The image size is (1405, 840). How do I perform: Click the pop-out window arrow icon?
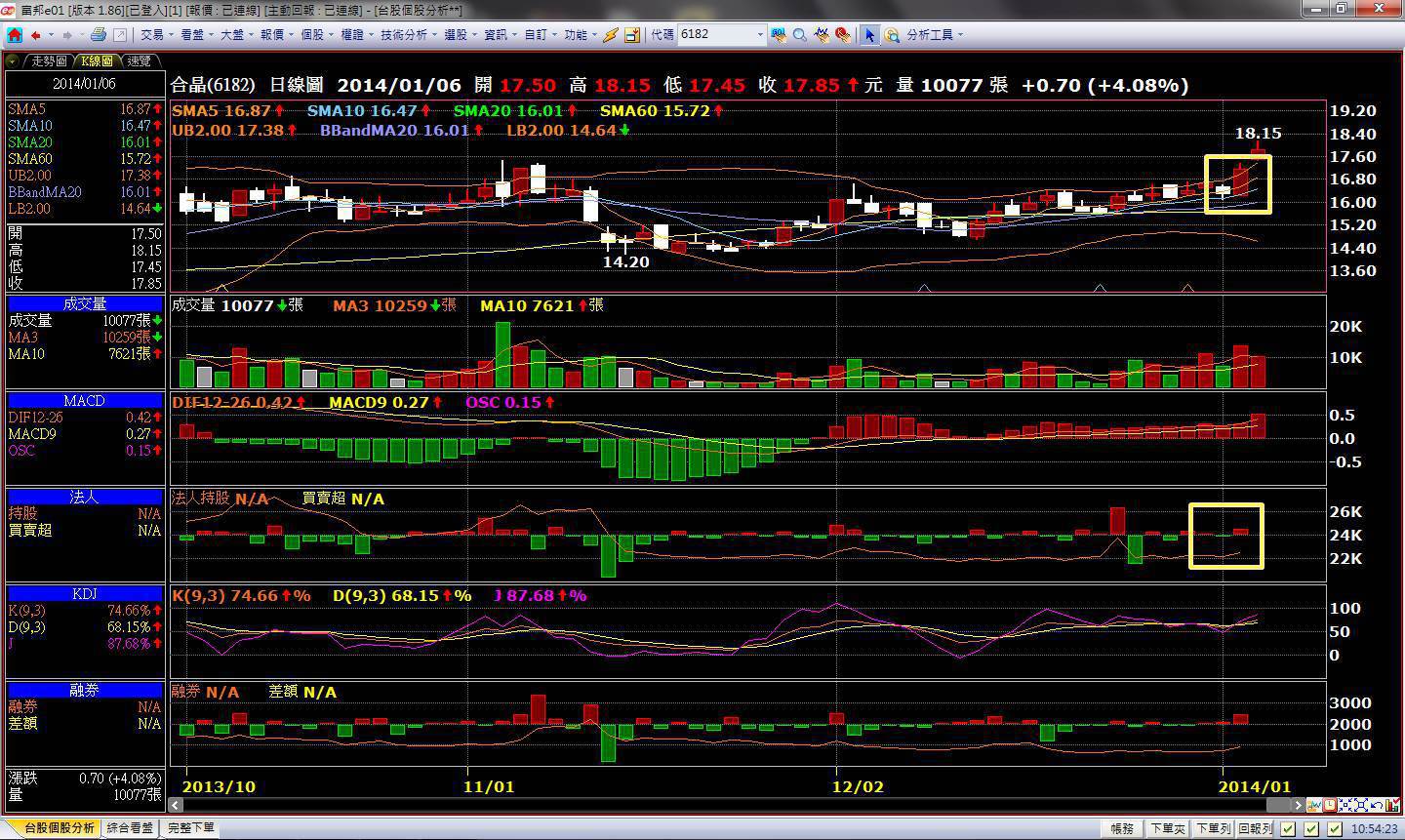tap(120, 35)
